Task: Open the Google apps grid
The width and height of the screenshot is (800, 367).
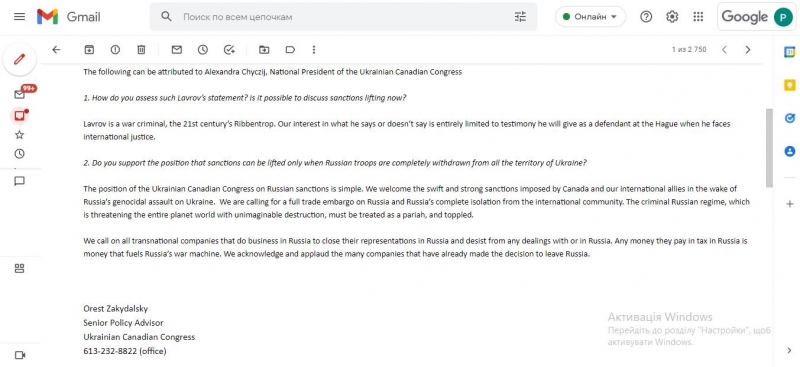Action: coord(698,17)
